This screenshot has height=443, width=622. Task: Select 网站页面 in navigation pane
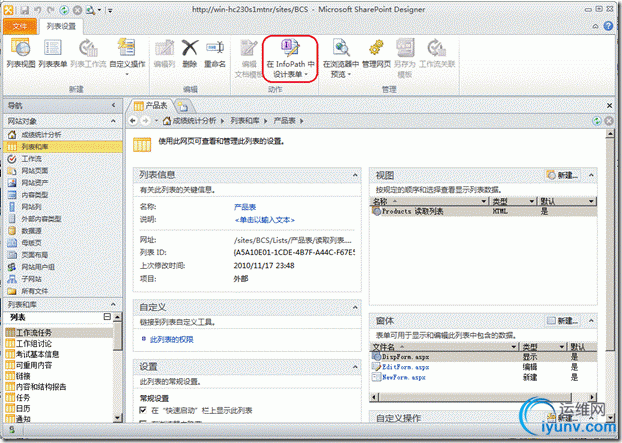click(35, 171)
